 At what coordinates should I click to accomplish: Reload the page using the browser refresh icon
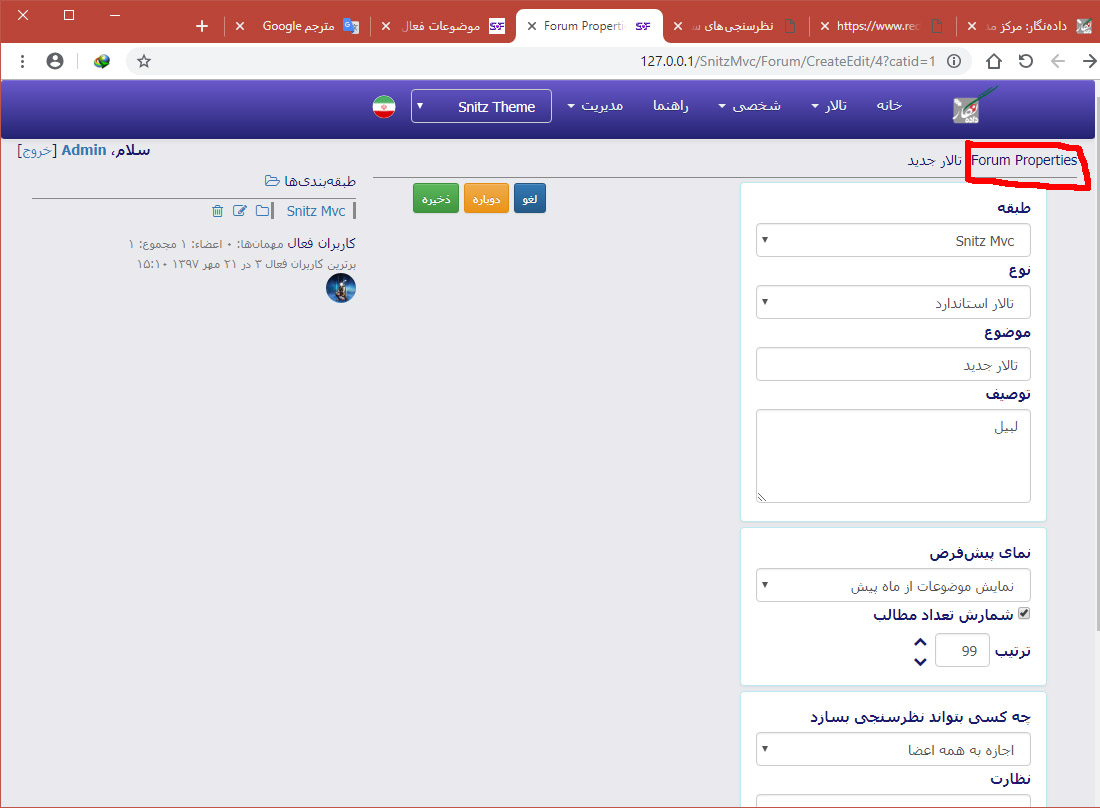(1026, 62)
